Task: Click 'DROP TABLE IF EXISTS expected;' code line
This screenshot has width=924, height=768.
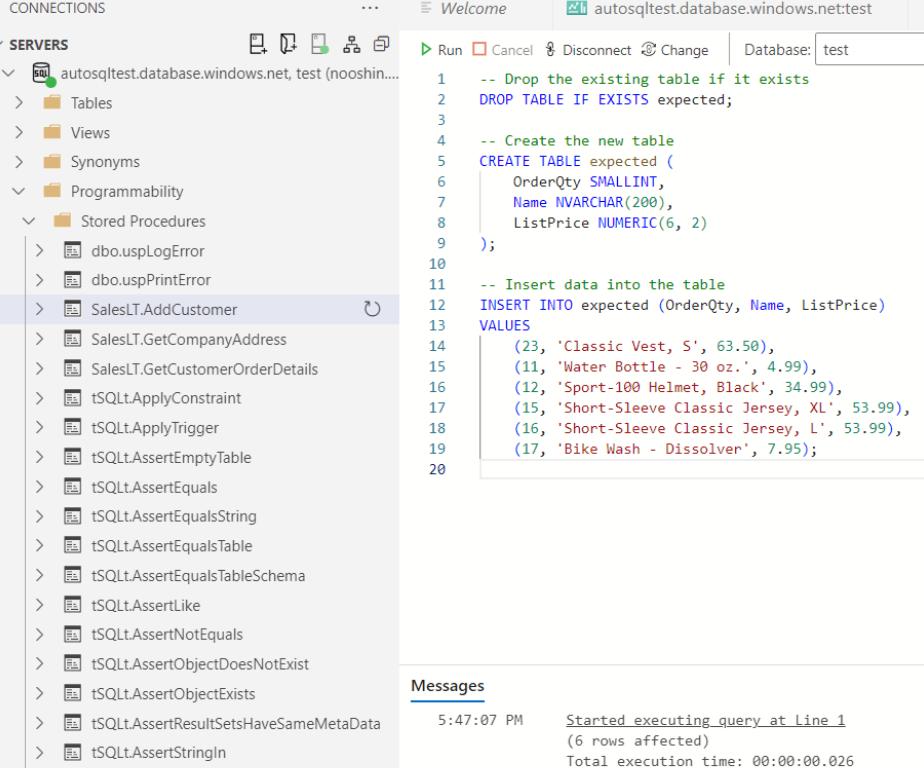Action: click(x=606, y=100)
